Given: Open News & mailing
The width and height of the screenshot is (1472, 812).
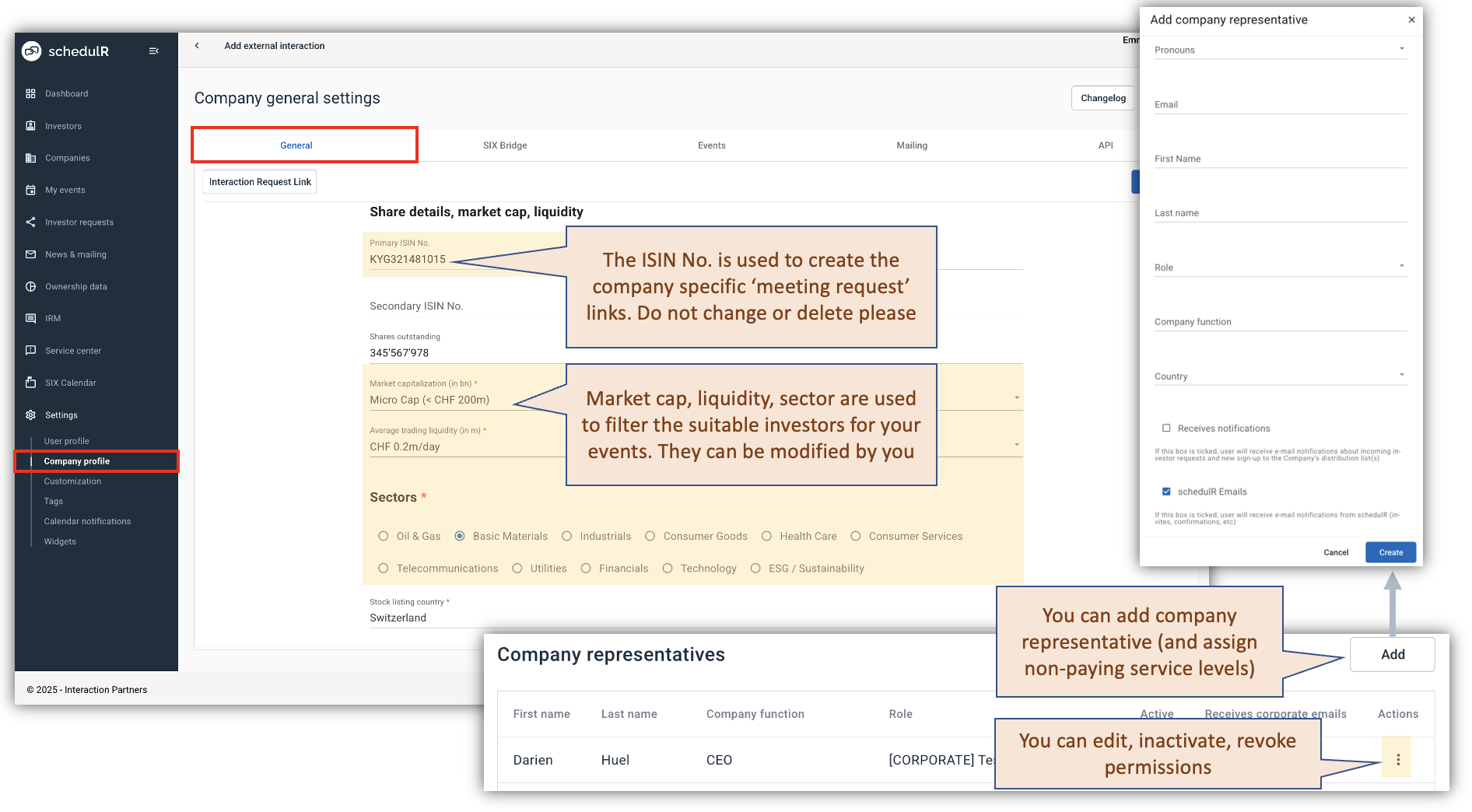Looking at the screenshot, I should click(76, 254).
